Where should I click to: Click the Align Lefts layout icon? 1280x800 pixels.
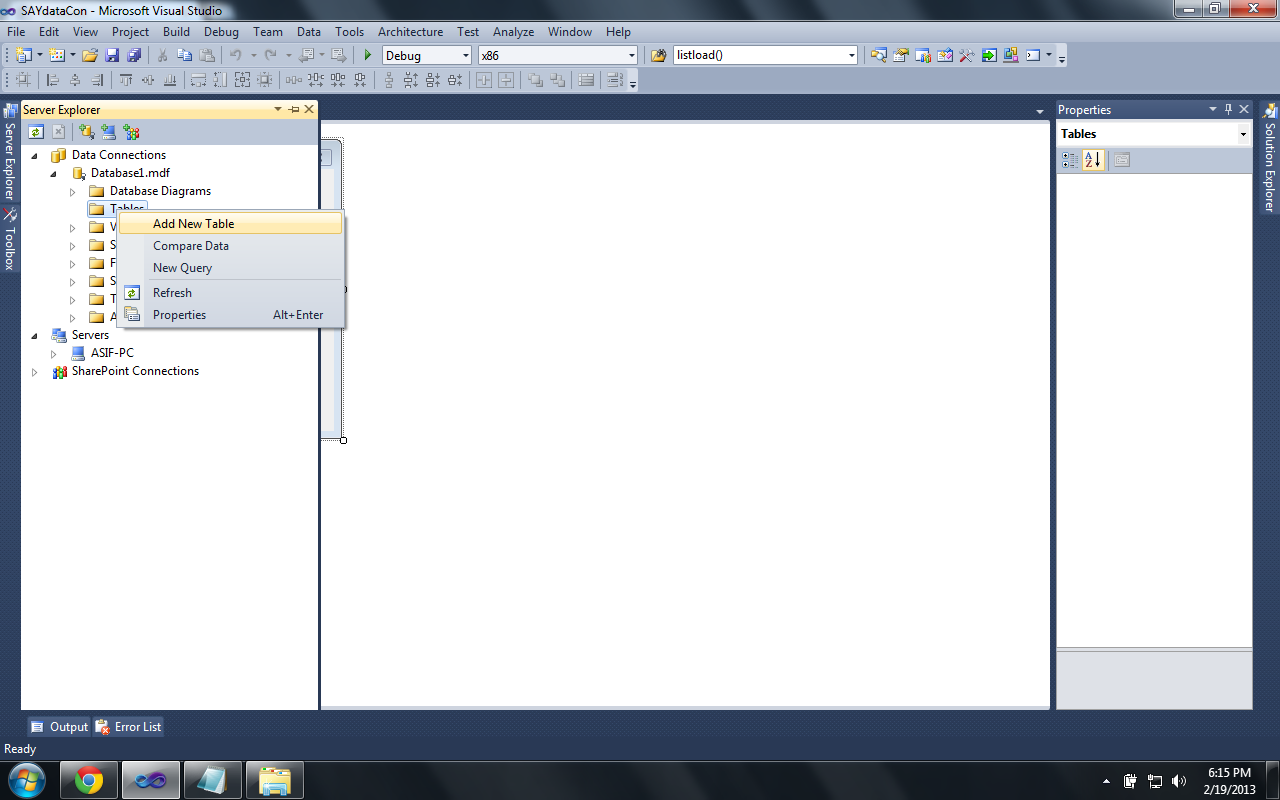pos(53,80)
